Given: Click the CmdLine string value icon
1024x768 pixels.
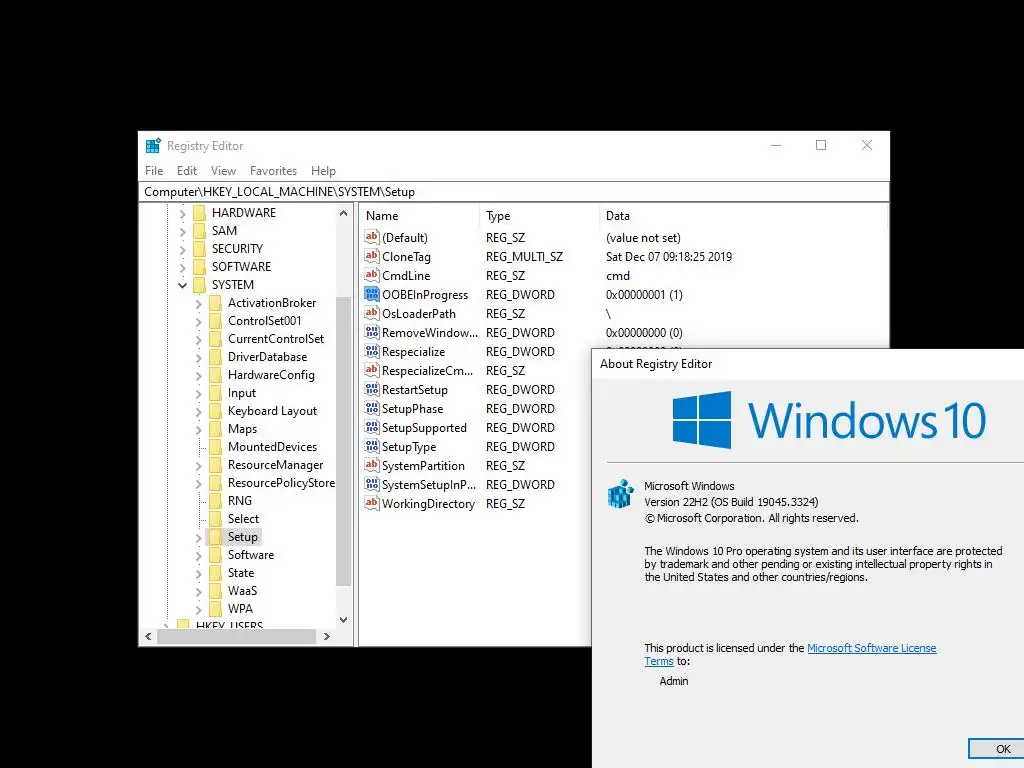Looking at the screenshot, I should coord(372,275).
